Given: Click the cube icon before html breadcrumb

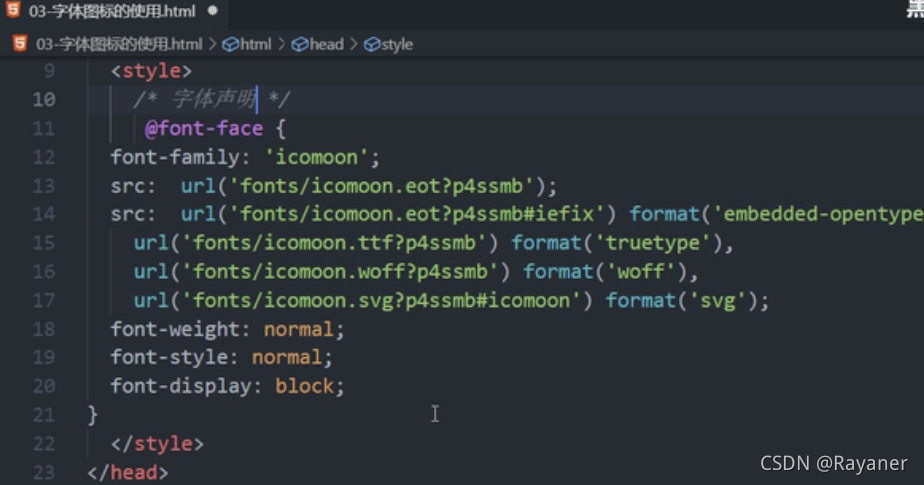Looking at the screenshot, I should pyautogui.click(x=230, y=44).
